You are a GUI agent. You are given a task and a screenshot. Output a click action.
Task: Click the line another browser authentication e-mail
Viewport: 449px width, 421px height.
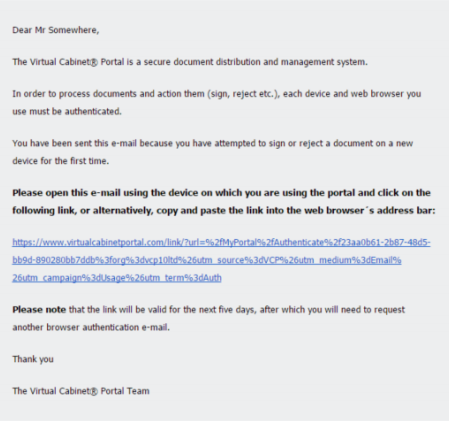[91, 327]
